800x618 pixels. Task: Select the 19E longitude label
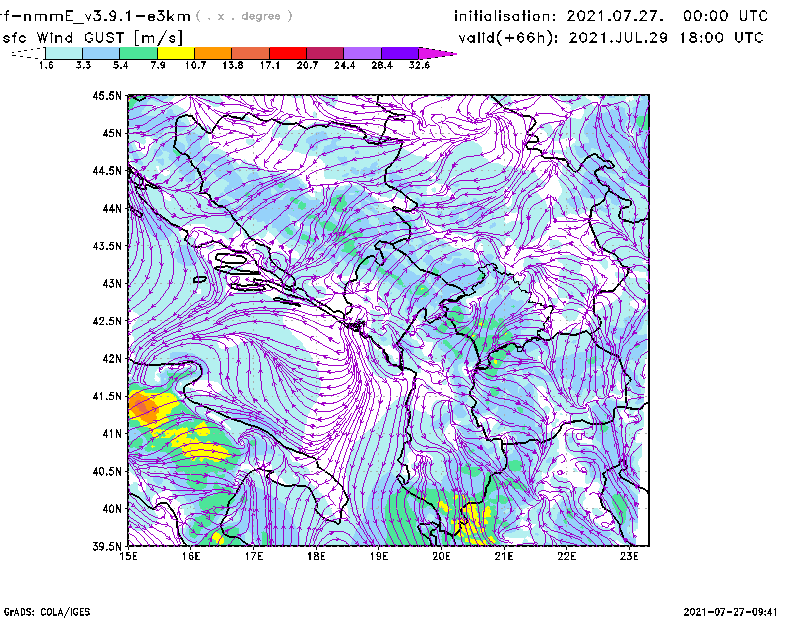(x=379, y=556)
